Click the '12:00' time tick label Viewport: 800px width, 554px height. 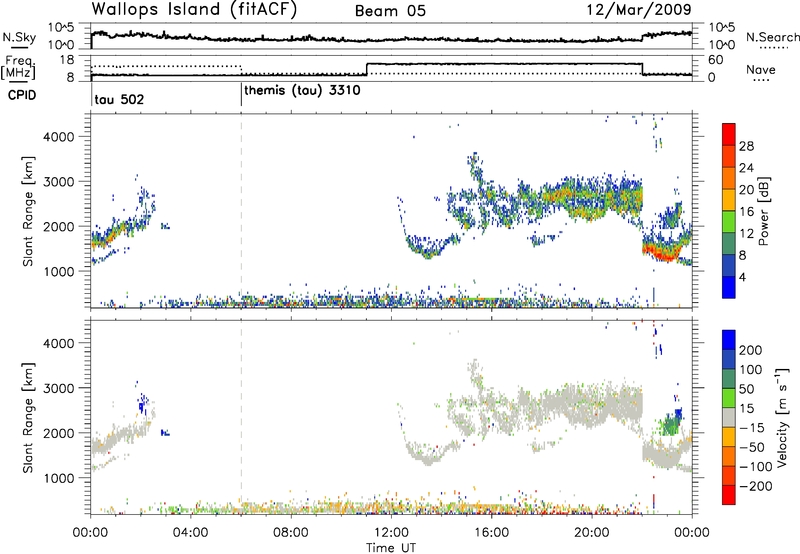tap(391, 533)
